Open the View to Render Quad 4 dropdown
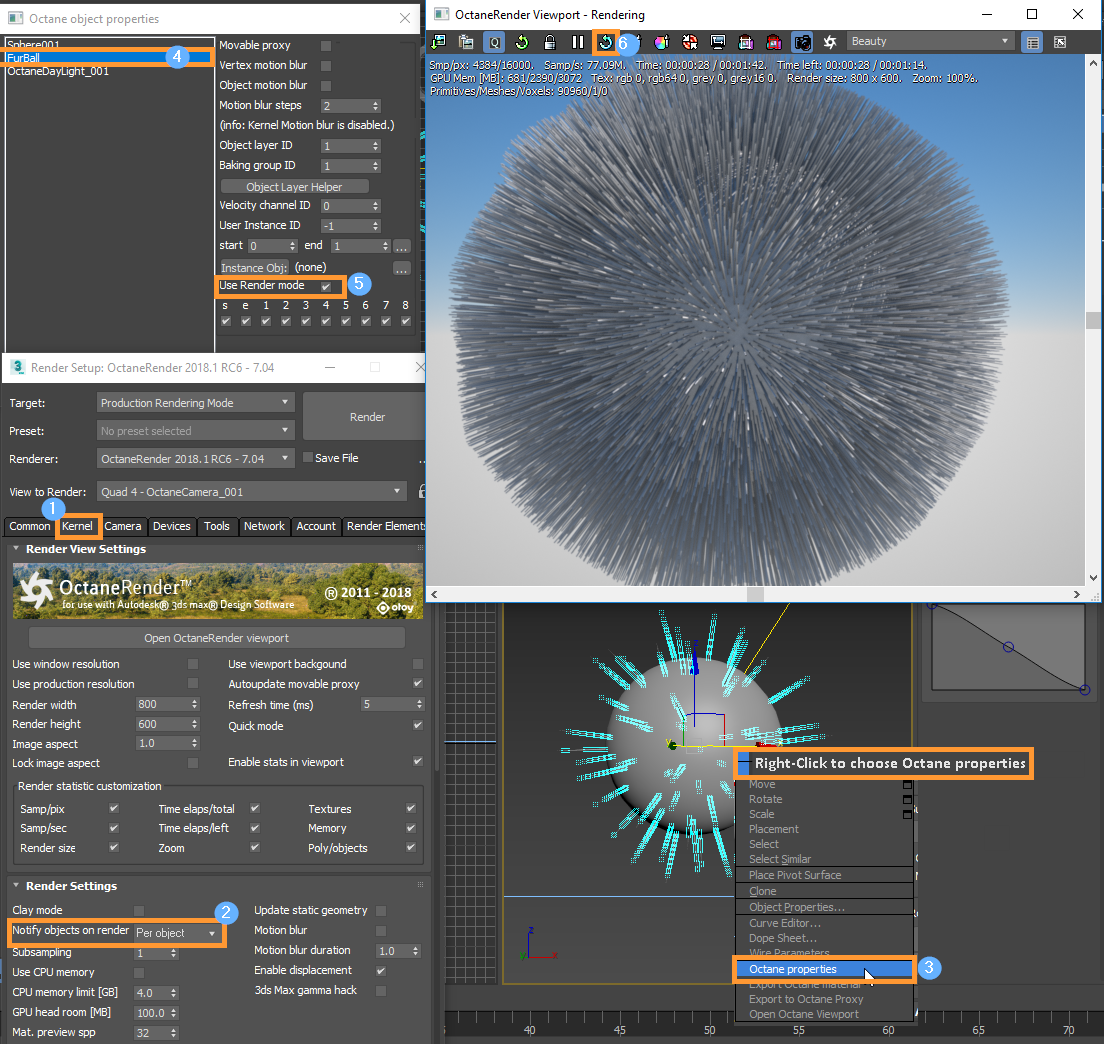The image size is (1104, 1044). click(x=251, y=491)
